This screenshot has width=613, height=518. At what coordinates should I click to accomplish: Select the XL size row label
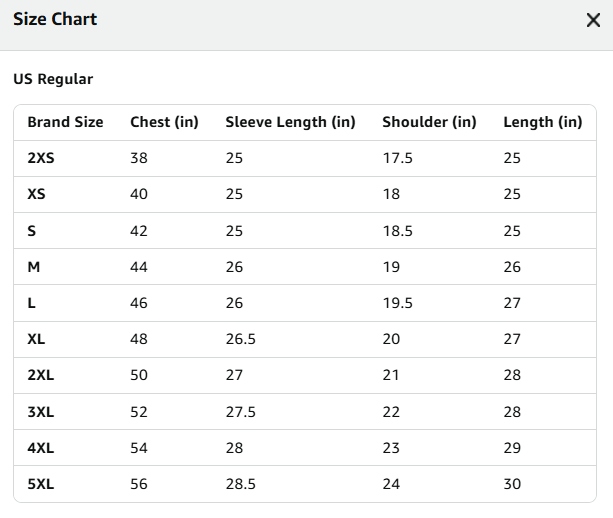36,339
